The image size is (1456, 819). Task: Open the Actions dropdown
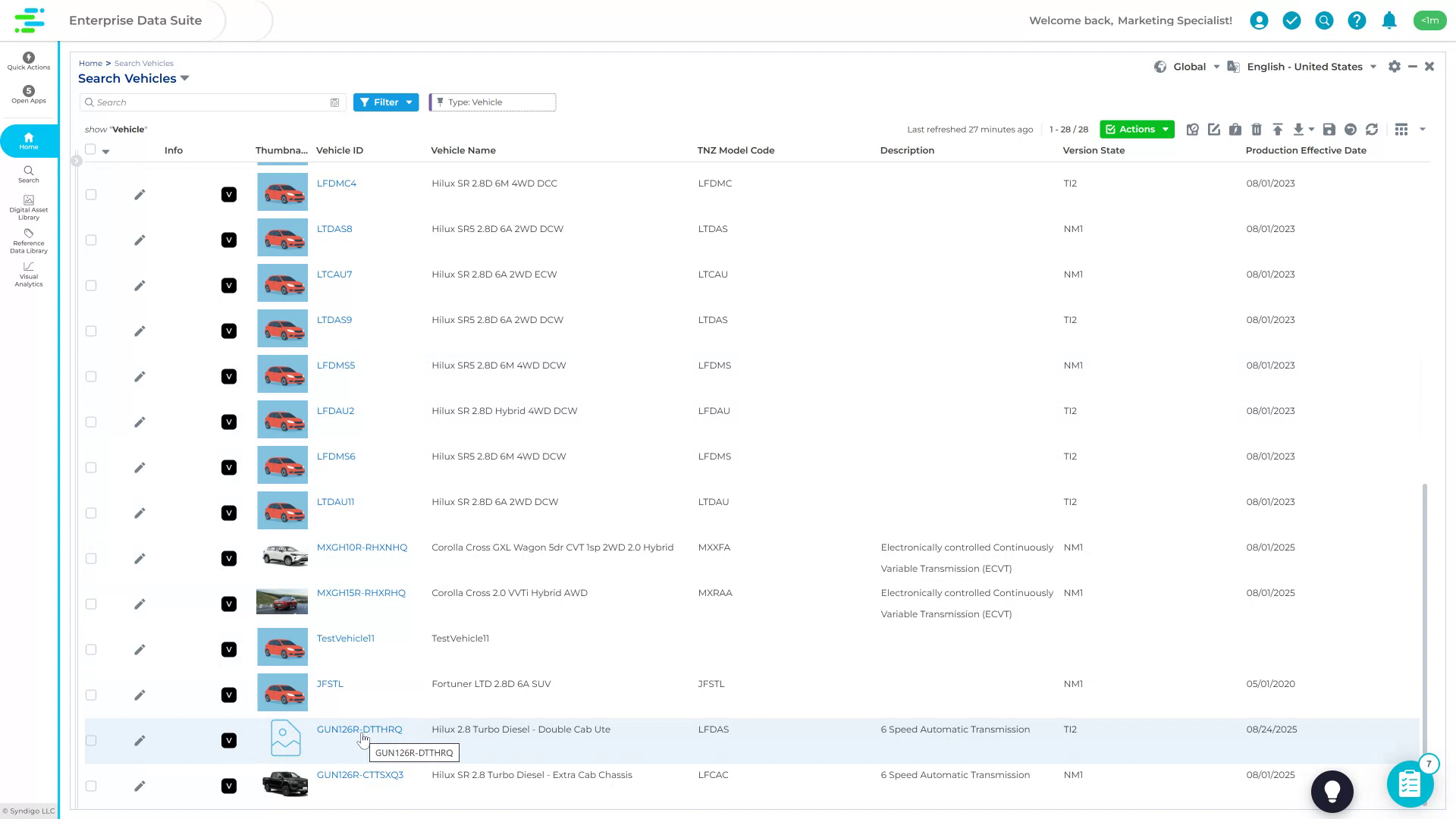(x=1137, y=129)
